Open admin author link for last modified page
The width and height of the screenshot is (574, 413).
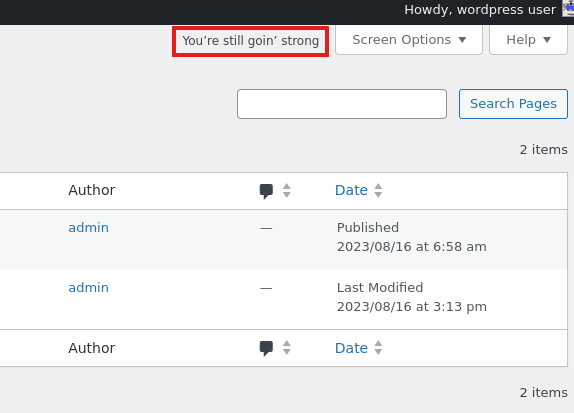pos(89,288)
